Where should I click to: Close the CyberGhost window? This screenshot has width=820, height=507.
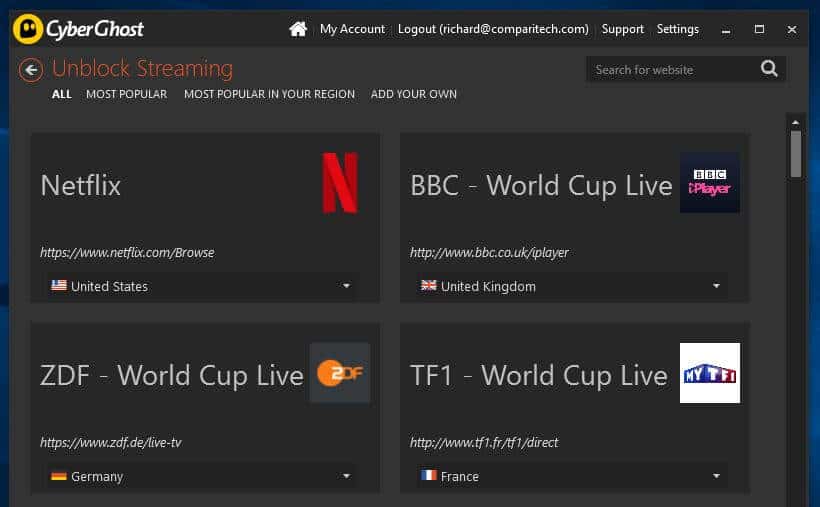[x=792, y=30]
